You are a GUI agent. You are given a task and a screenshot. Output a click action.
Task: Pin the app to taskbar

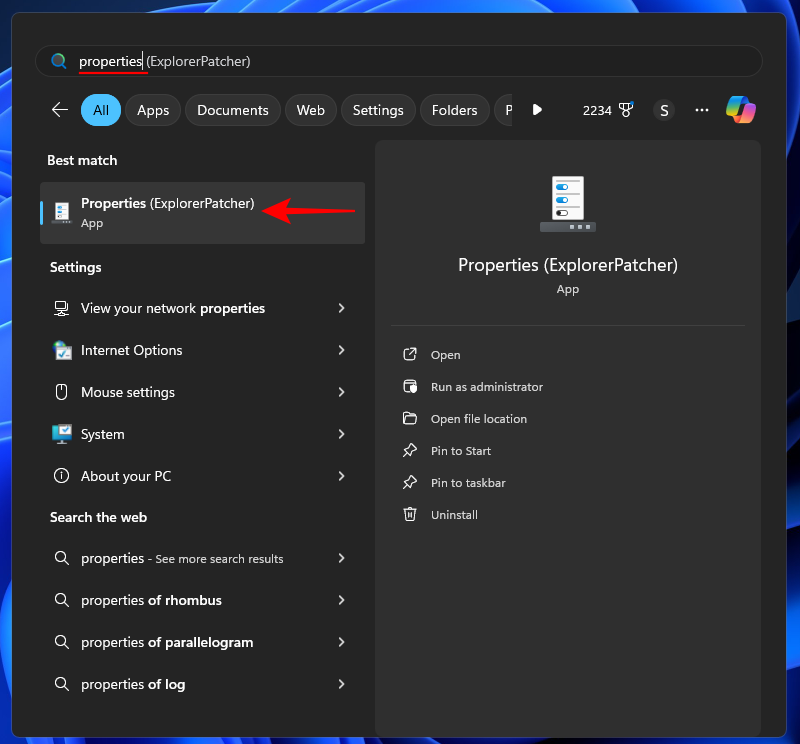pos(467,483)
